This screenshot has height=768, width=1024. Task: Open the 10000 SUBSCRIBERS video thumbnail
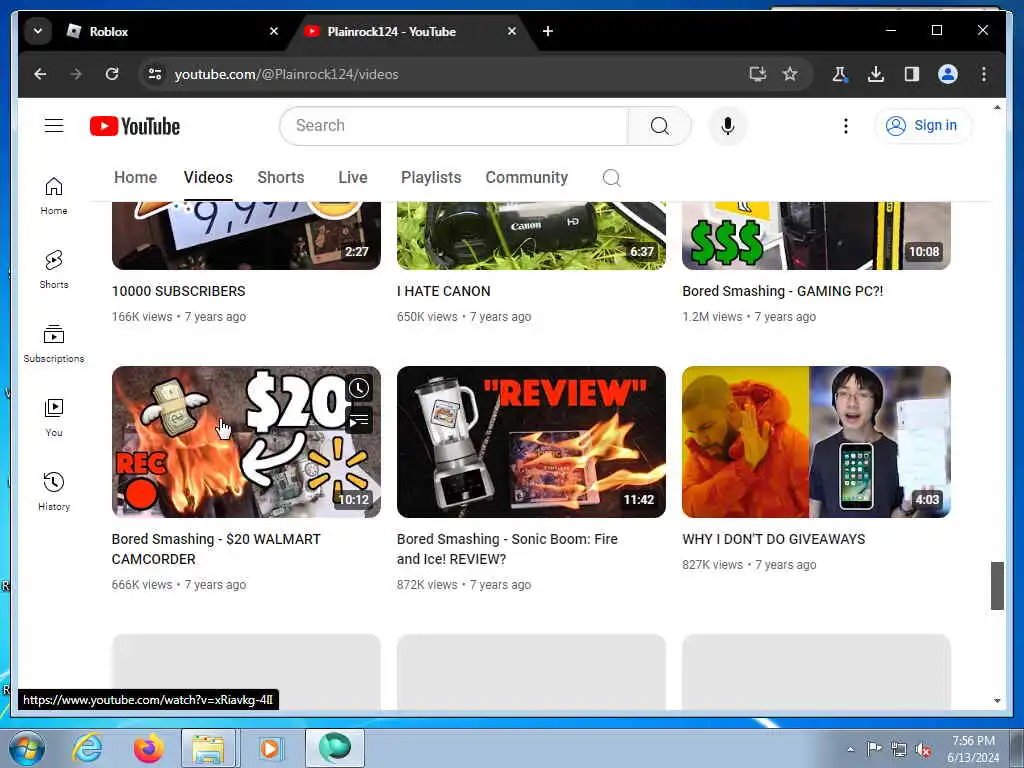point(246,236)
